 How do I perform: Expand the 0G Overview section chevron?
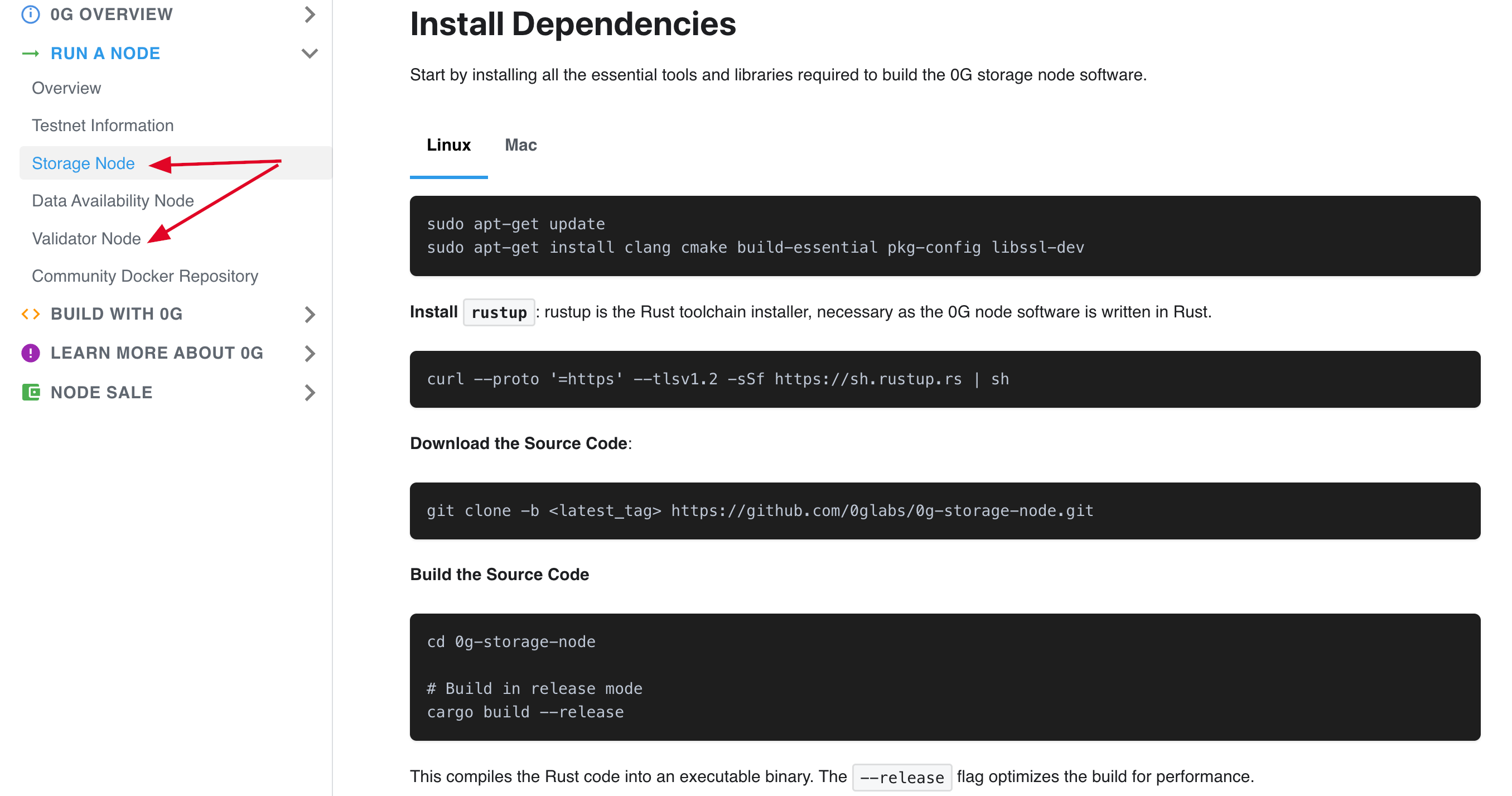click(x=310, y=14)
